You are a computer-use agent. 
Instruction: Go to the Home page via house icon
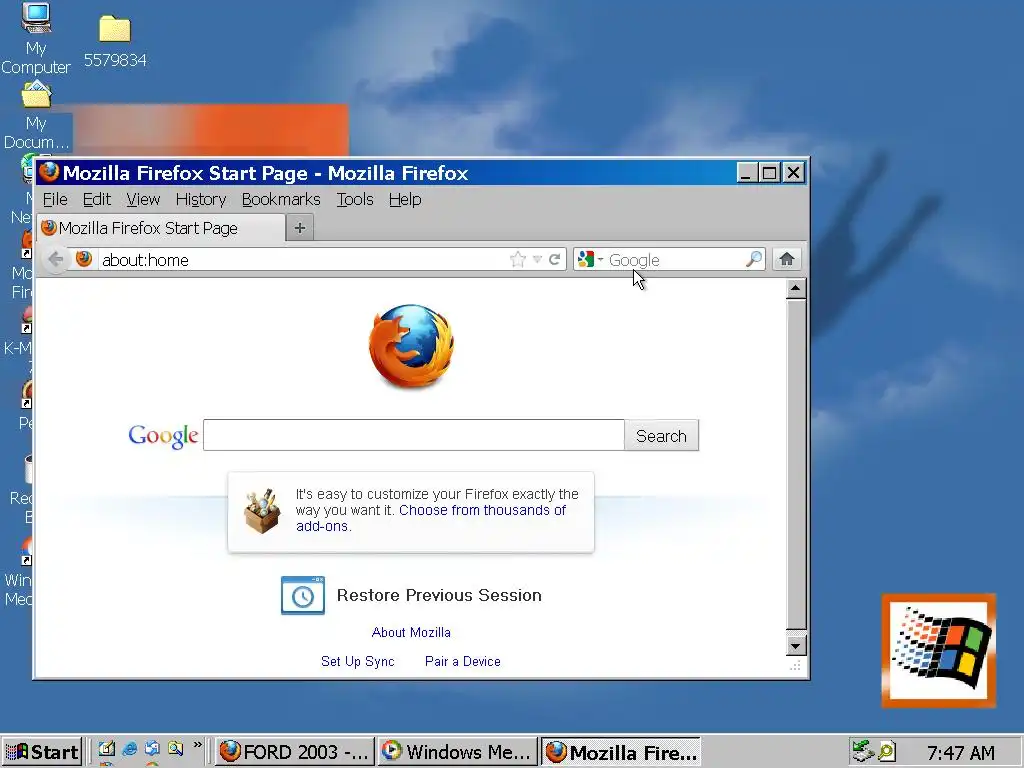(786, 259)
